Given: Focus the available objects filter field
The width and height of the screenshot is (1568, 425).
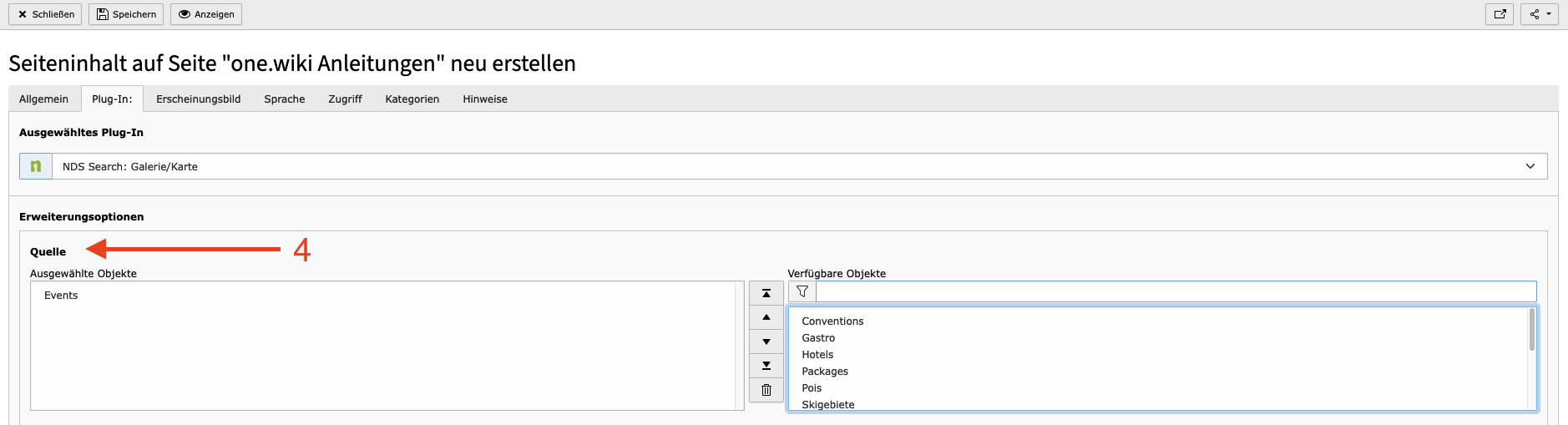Looking at the screenshot, I should (x=1176, y=291).
